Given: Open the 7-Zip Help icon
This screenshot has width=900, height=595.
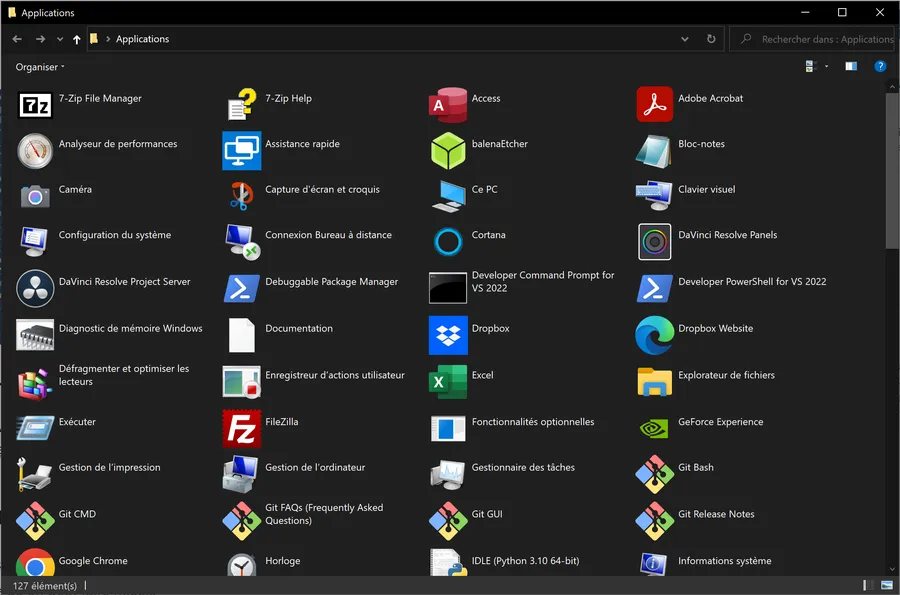Looking at the screenshot, I should coord(242,104).
